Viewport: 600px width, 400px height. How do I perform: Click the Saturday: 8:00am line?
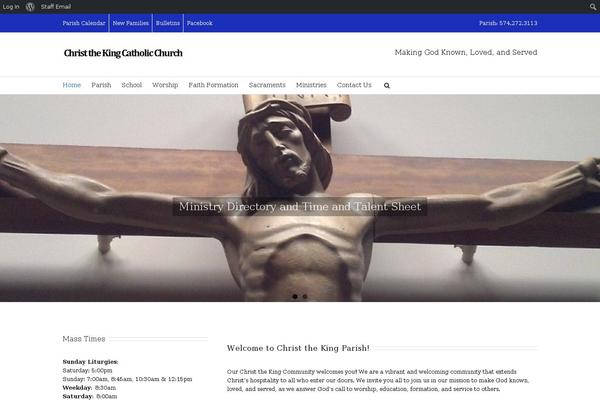90,396
